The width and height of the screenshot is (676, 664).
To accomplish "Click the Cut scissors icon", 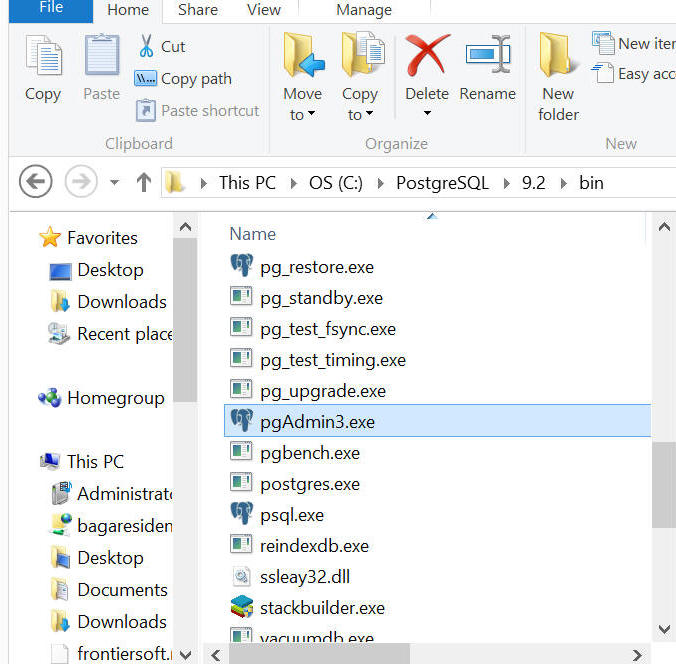I will [146, 46].
